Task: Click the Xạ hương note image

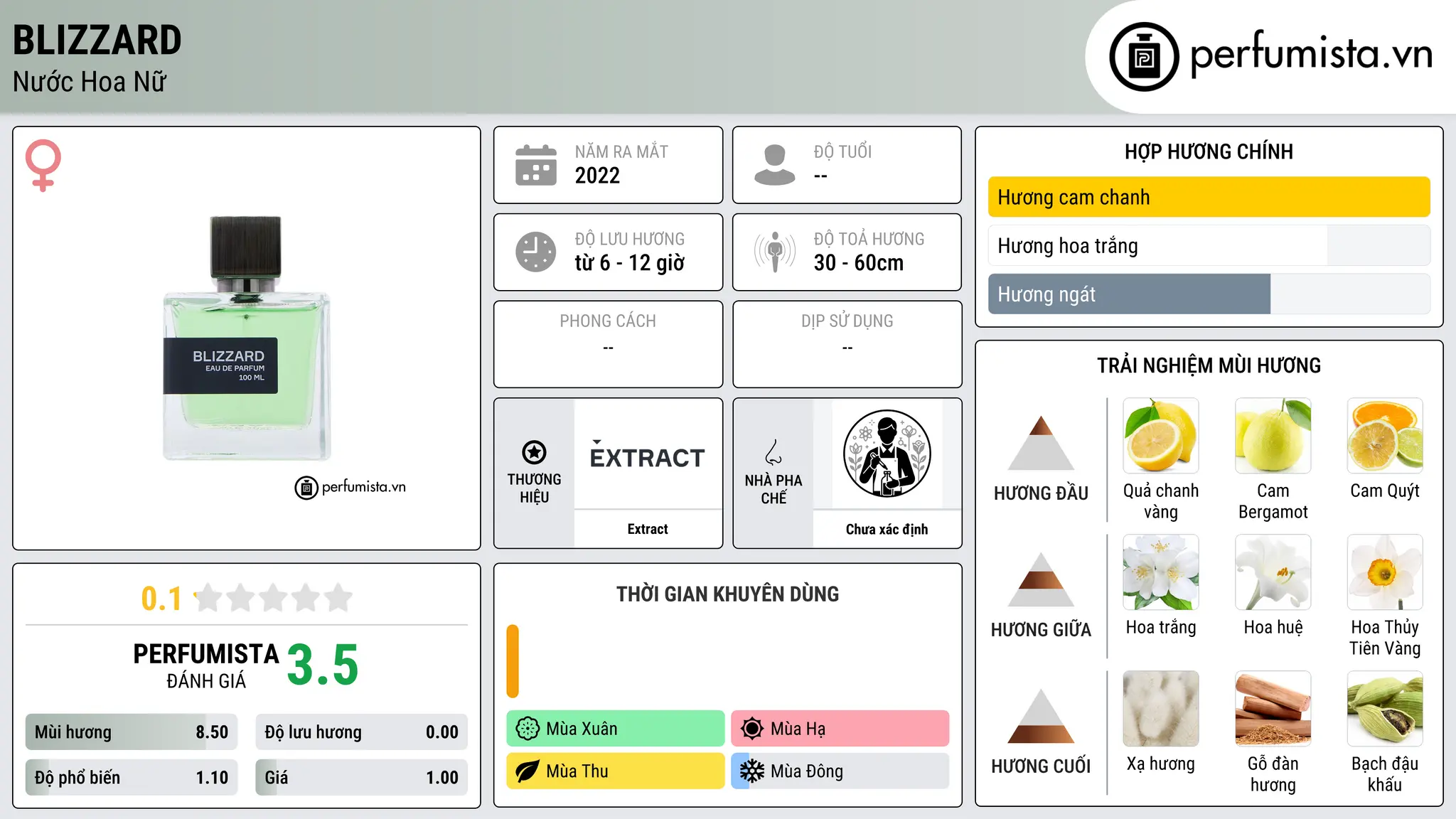Action: (x=1161, y=709)
